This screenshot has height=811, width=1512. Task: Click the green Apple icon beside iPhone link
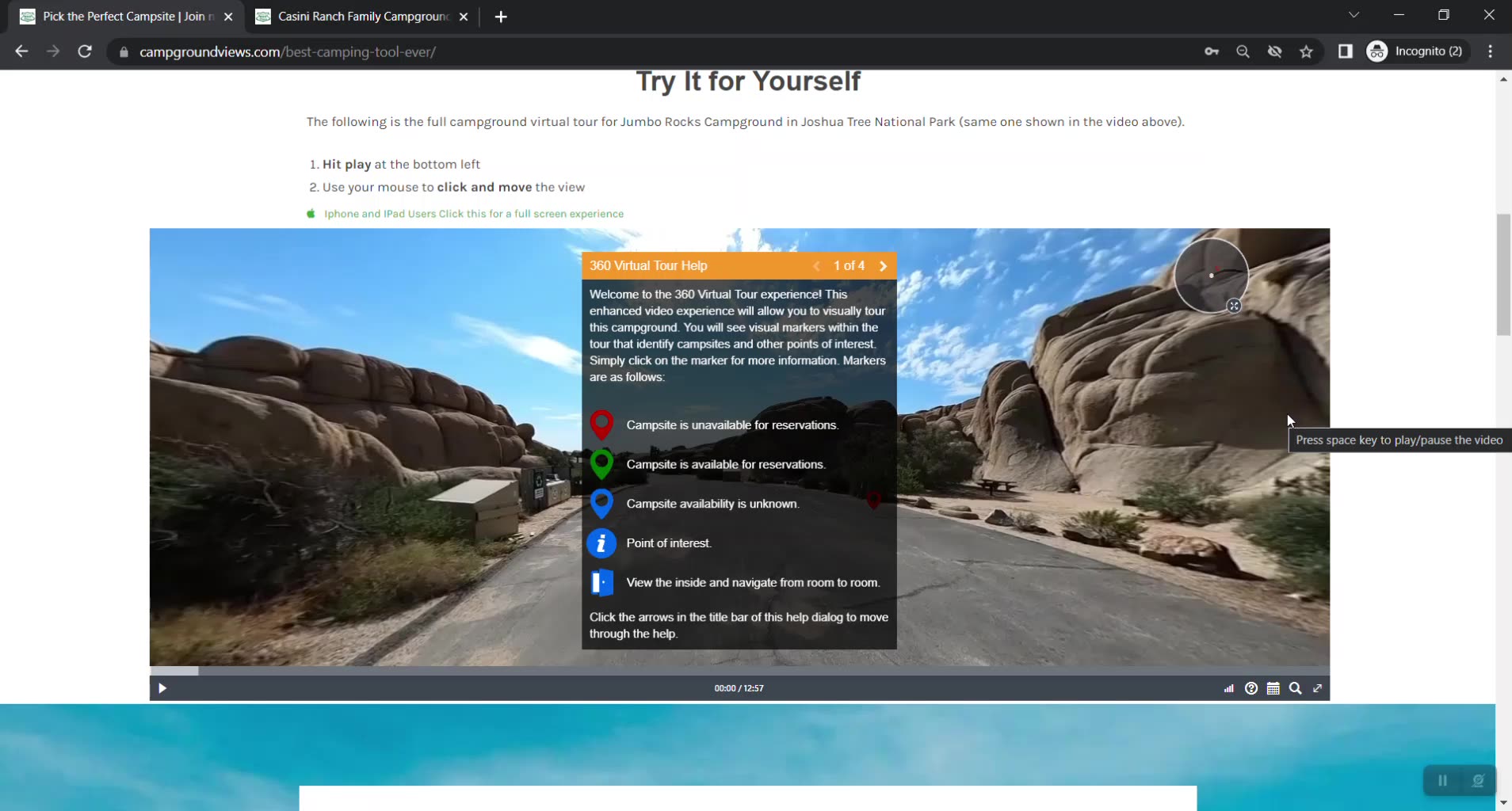[x=311, y=213]
